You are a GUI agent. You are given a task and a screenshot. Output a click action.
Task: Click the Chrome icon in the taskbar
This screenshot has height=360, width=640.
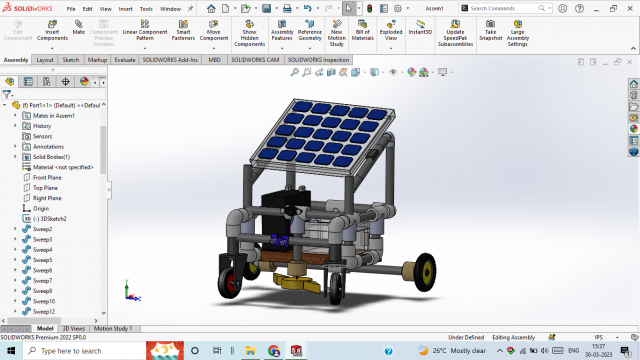(x=274, y=351)
